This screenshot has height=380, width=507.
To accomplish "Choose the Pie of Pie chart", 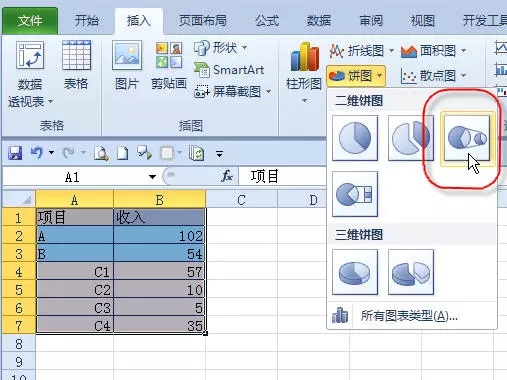I will (x=467, y=138).
